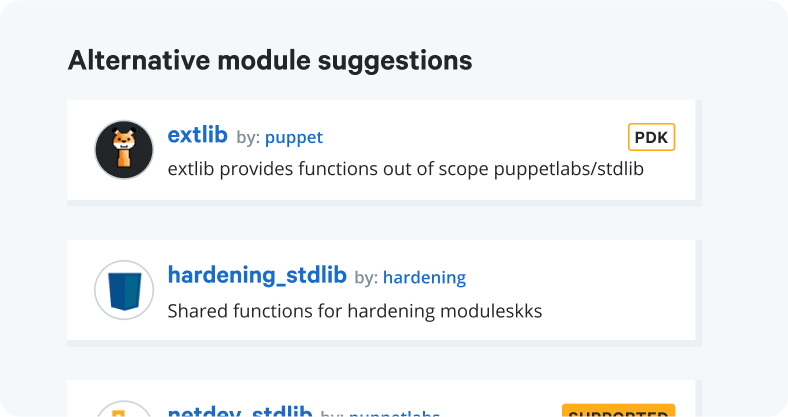Click the extlib fox avatar icon
This screenshot has height=417, width=788.
pos(123,150)
